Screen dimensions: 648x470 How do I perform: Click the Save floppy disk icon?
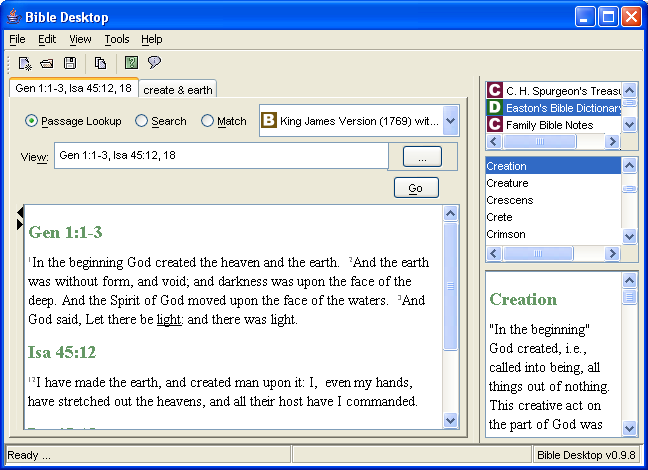pyautogui.click(x=70, y=63)
